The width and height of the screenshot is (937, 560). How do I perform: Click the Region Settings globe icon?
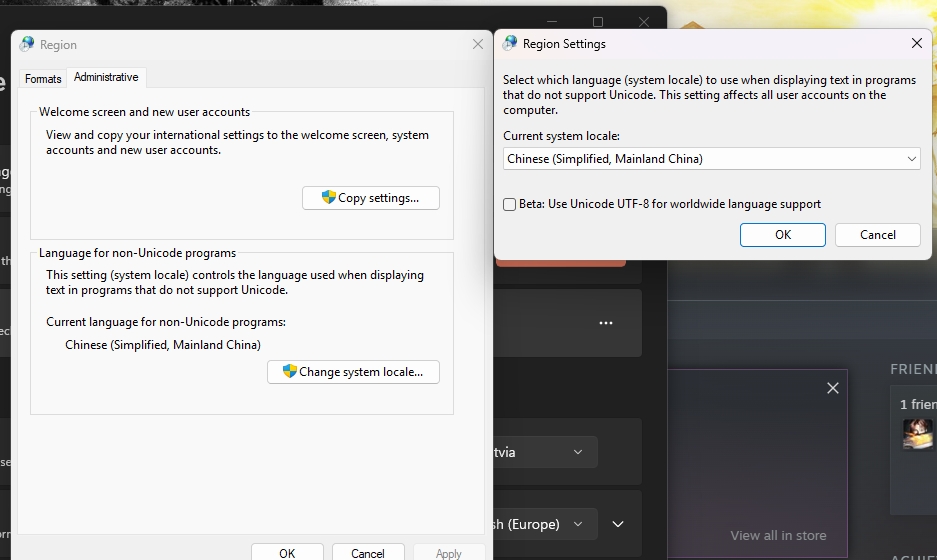point(510,44)
